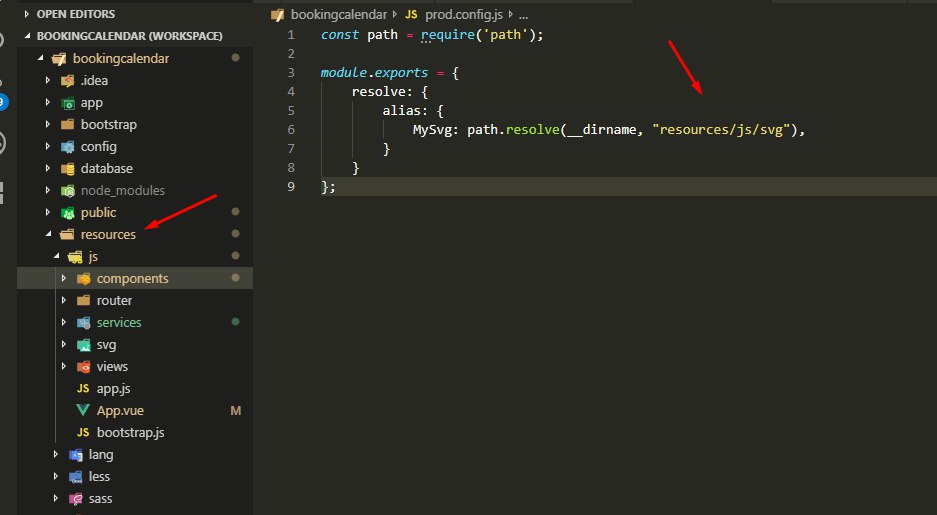Click the "resources/js/svg" string in code
The width and height of the screenshot is (937, 515).
click(721, 130)
